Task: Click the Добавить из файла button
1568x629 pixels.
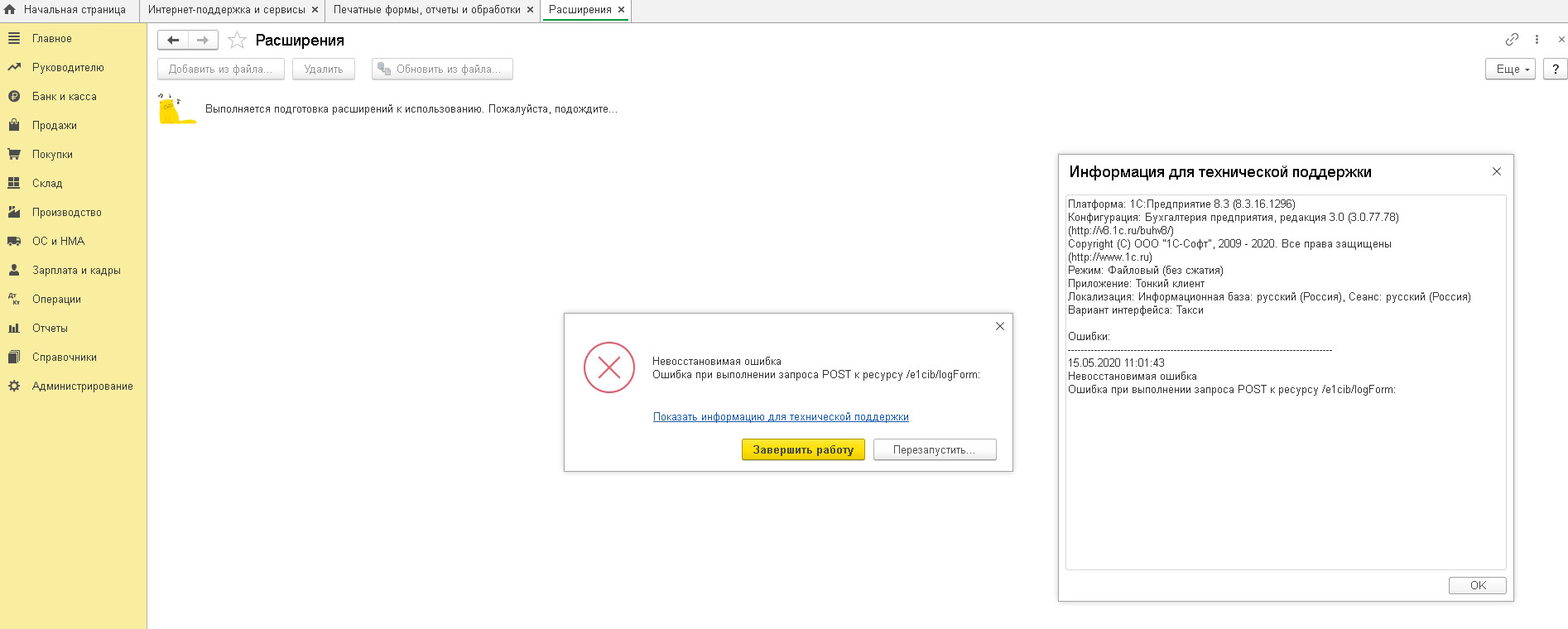Action: [221, 69]
